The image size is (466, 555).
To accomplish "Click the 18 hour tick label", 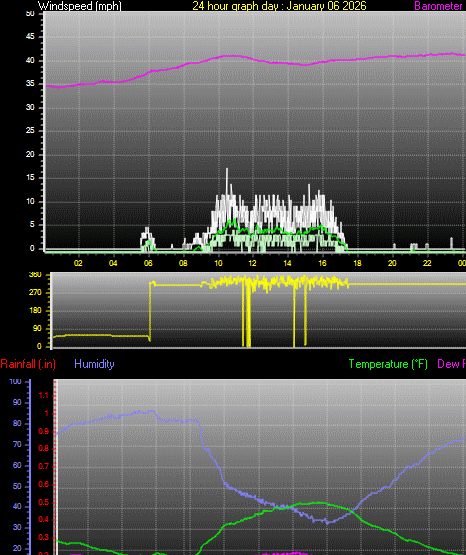I will point(357,263).
